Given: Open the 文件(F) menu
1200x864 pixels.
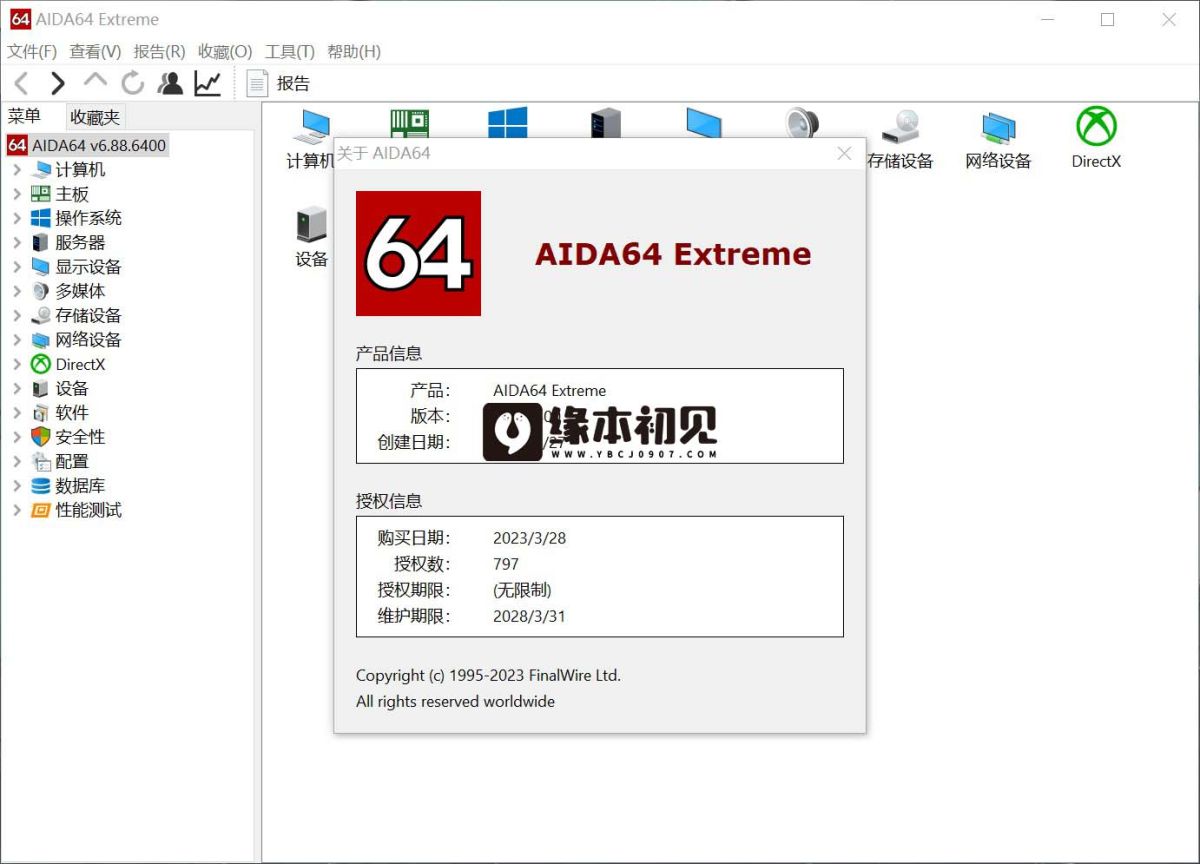Looking at the screenshot, I should tap(32, 51).
